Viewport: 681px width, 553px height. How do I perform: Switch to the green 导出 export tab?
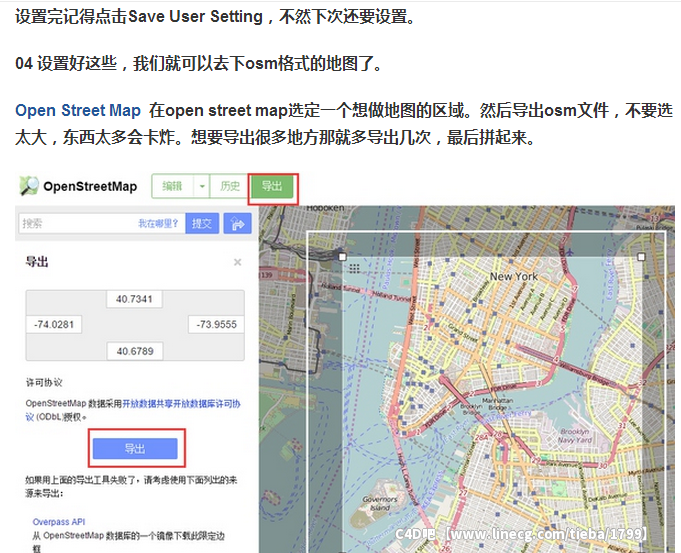[x=272, y=187]
